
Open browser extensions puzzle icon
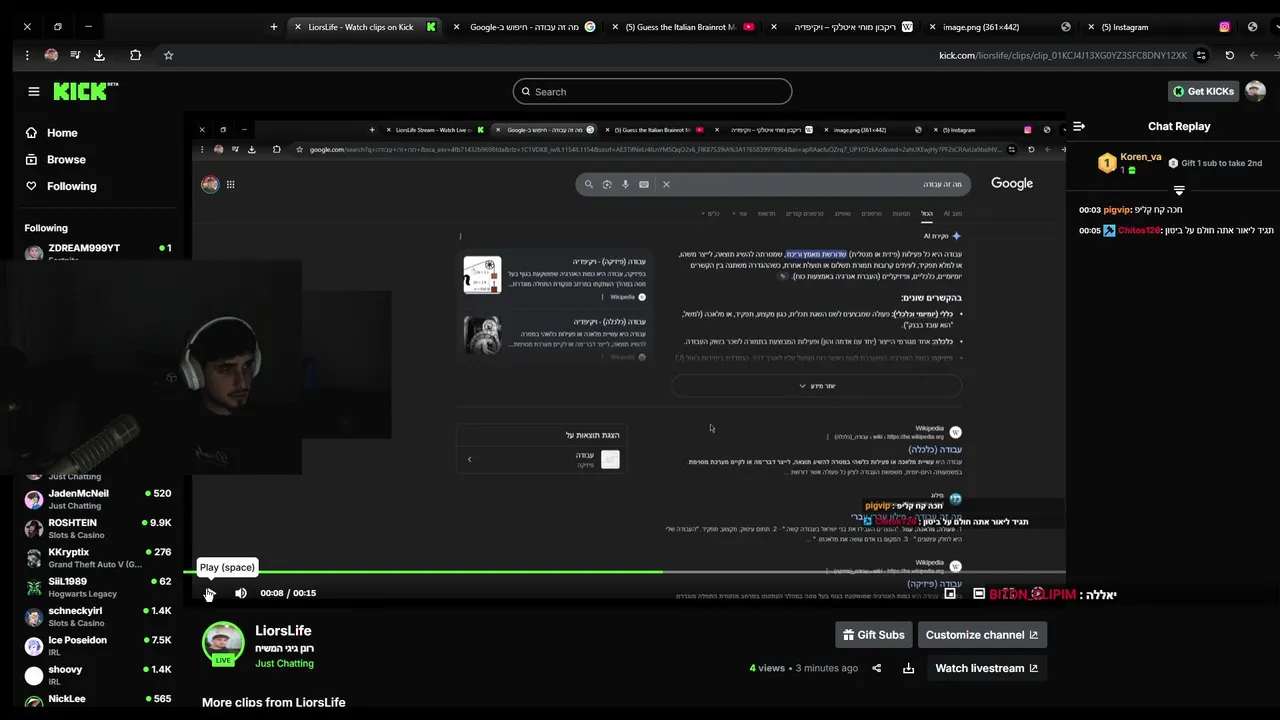pos(135,55)
